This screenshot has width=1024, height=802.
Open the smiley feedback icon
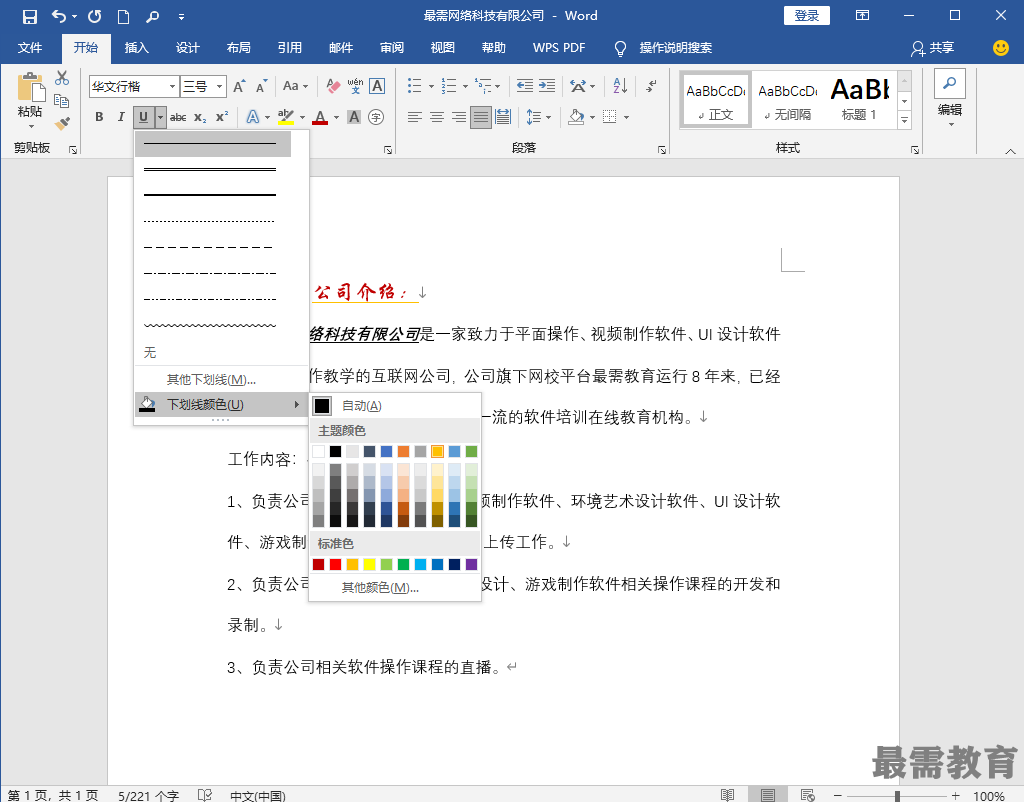pyautogui.click(x=1000, y=48)
